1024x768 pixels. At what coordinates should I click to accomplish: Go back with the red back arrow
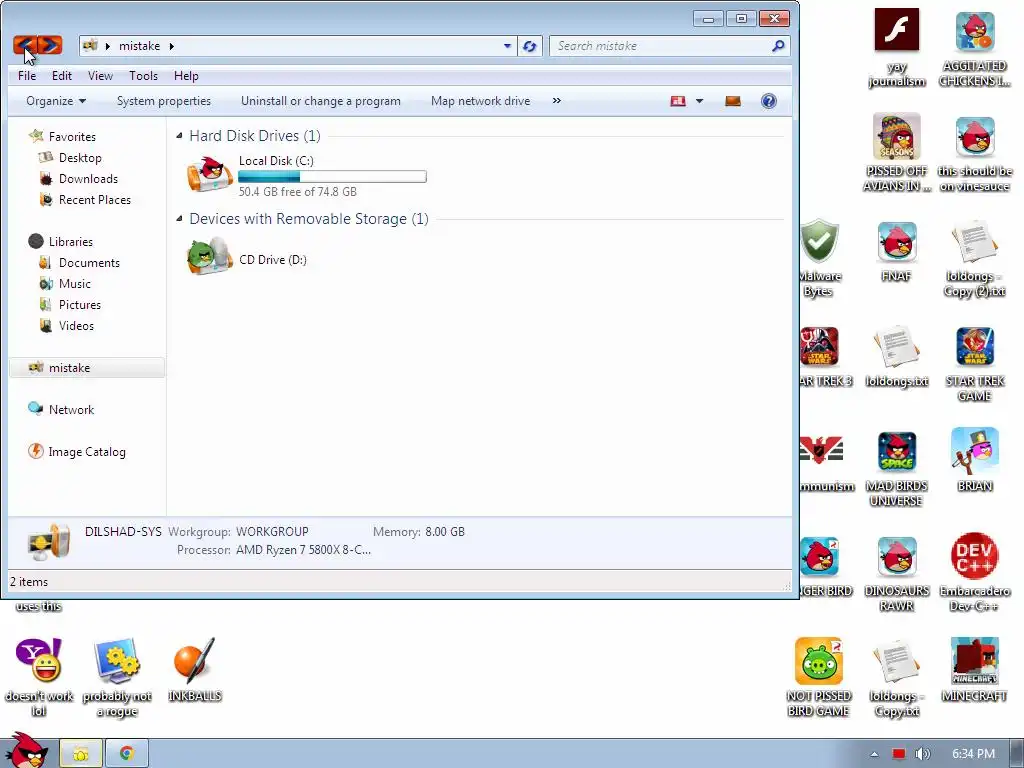point(24,44)
